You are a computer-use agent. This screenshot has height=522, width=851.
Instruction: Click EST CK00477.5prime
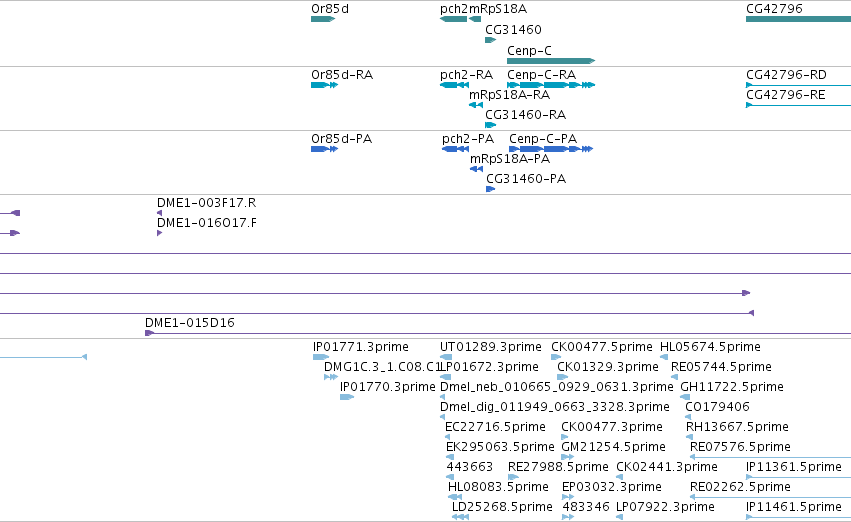tap(556, 357)
